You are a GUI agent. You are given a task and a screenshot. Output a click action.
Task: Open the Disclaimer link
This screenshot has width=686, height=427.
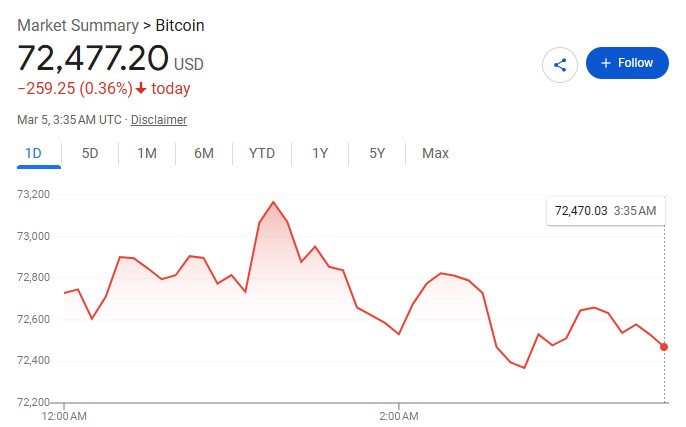pyautogui.click(x=159, y=120)
